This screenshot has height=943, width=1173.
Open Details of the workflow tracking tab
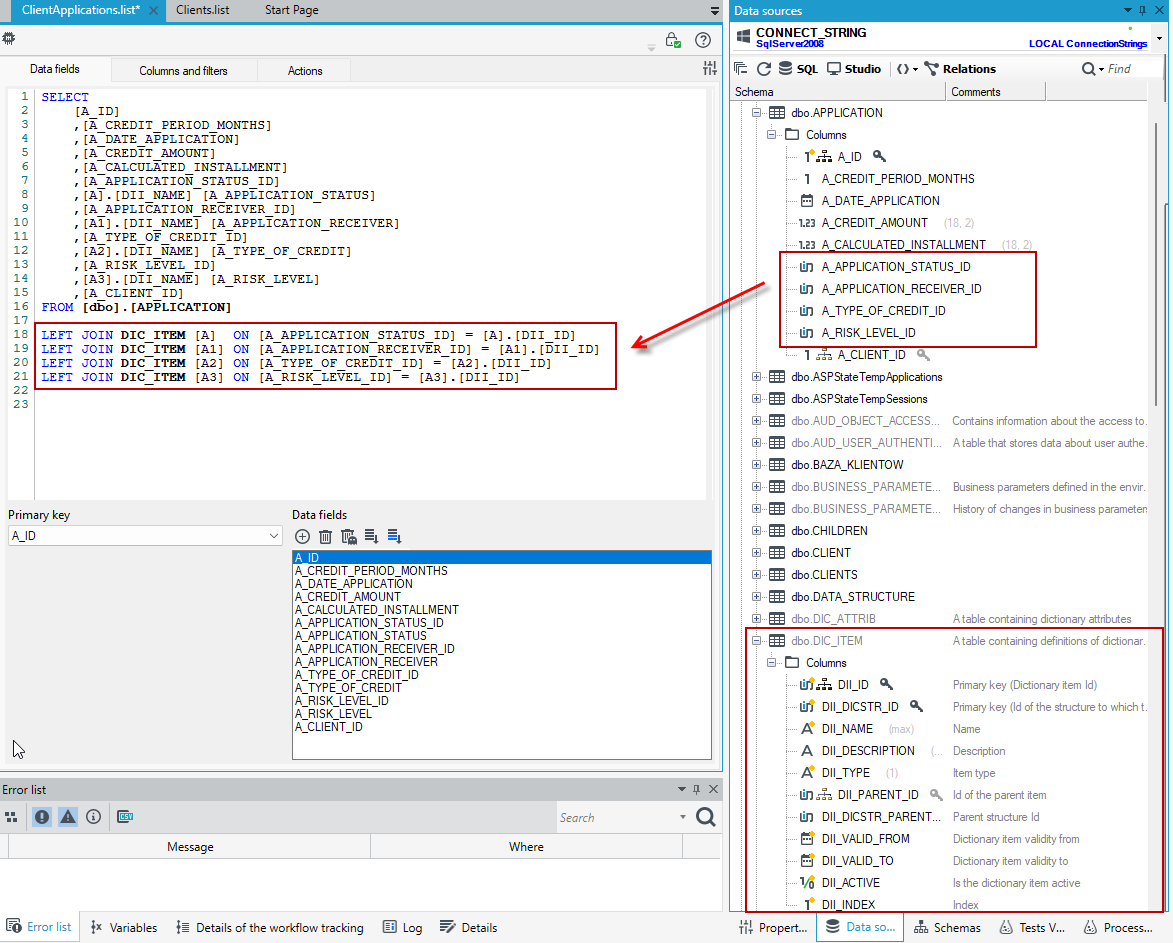[270, 927]
